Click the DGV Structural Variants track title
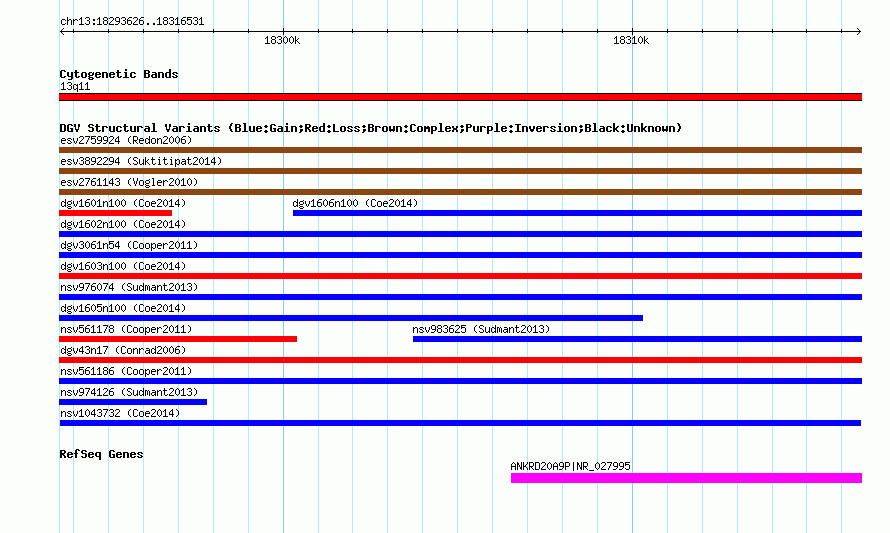Viewport: 890px width, 533px height. 370,128
